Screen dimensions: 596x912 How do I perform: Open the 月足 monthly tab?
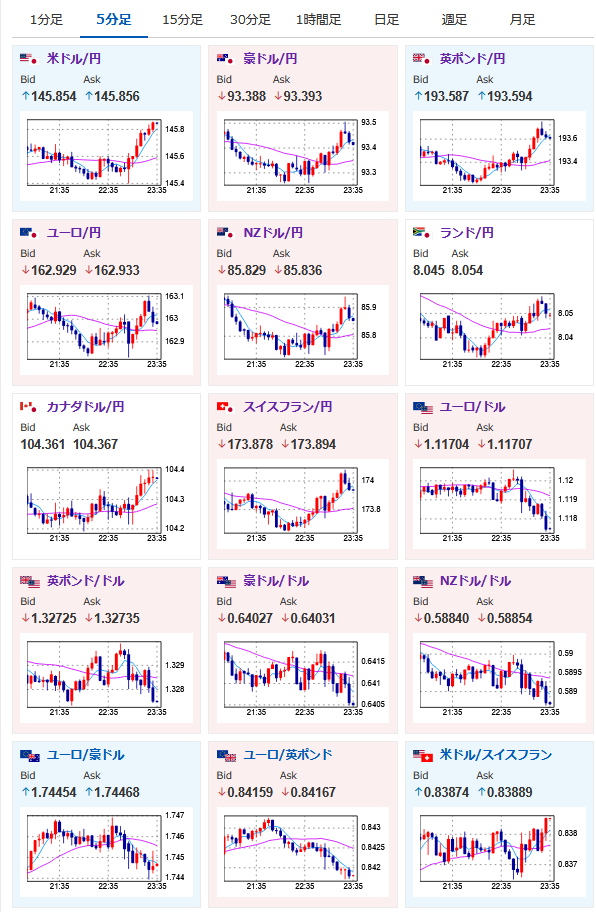coord(522,20)
